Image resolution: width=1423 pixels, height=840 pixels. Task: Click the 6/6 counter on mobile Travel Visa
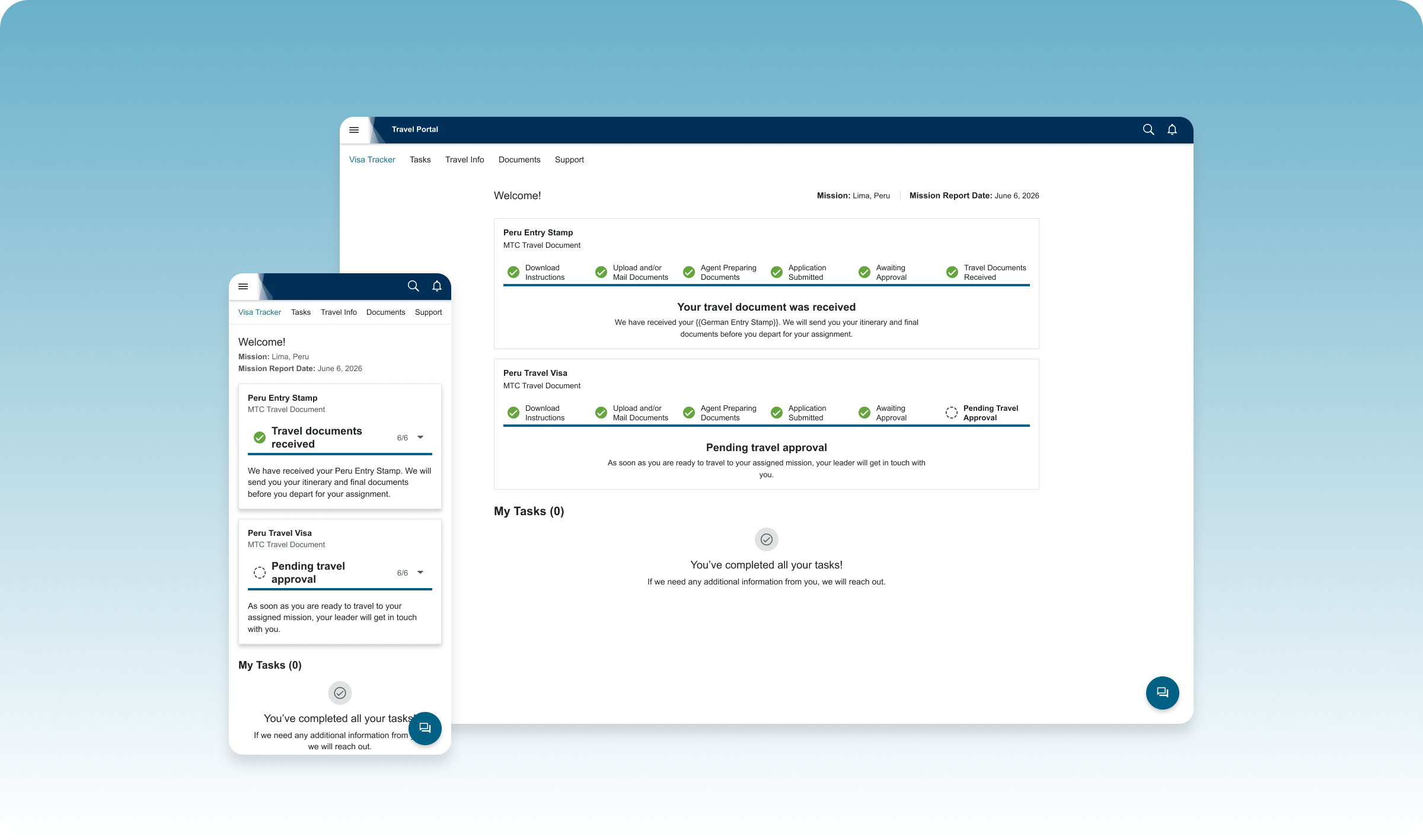(402, 573)
